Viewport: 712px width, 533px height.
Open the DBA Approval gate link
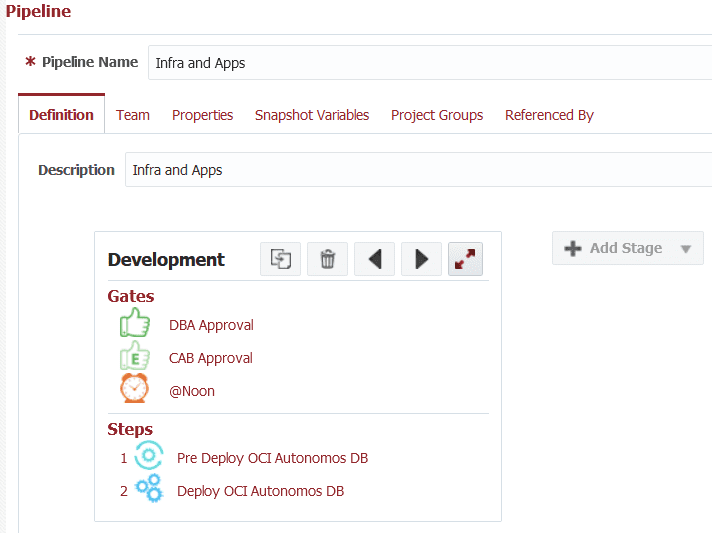coord(211,325)
